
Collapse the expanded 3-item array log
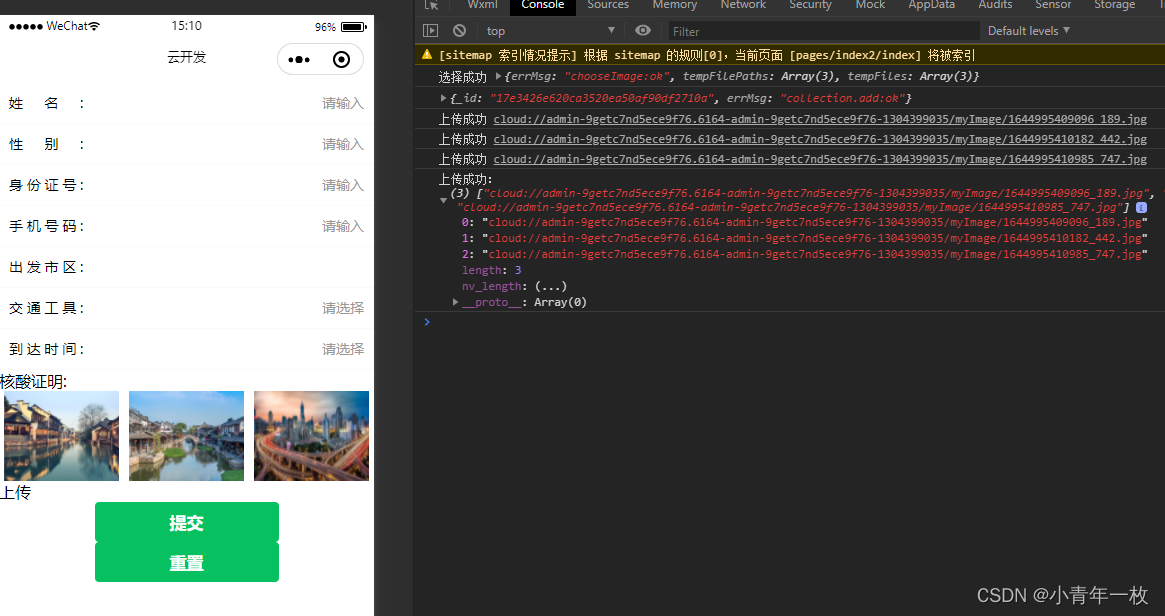tap(444, 200)
